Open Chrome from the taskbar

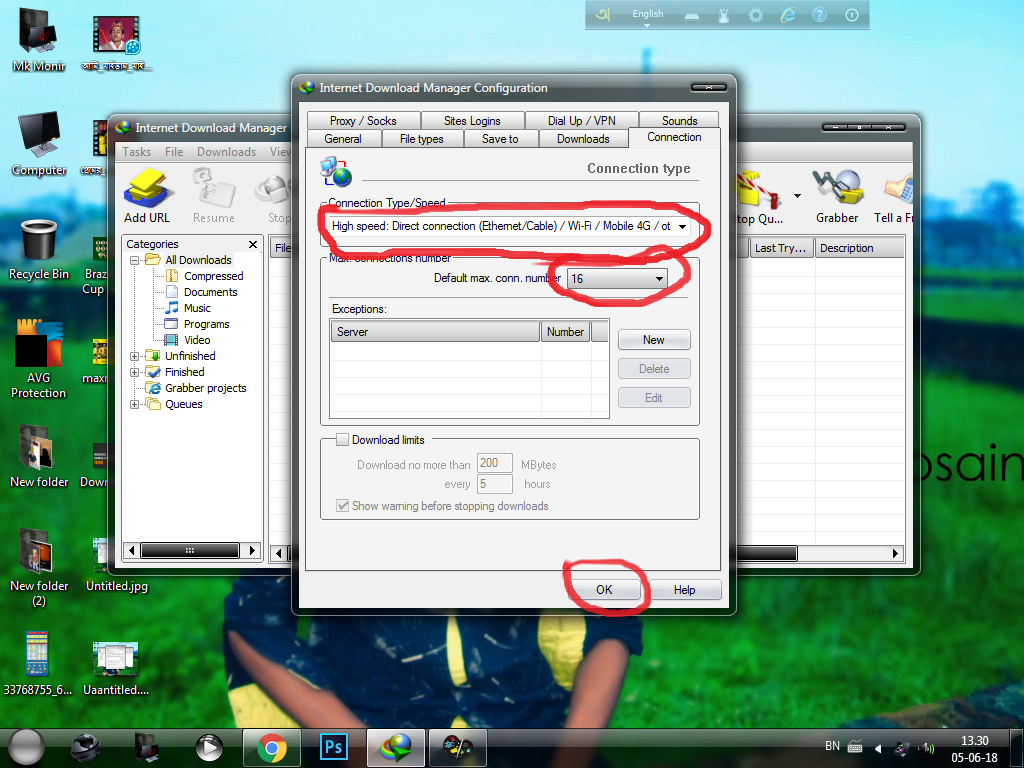(x=272, y=748)
